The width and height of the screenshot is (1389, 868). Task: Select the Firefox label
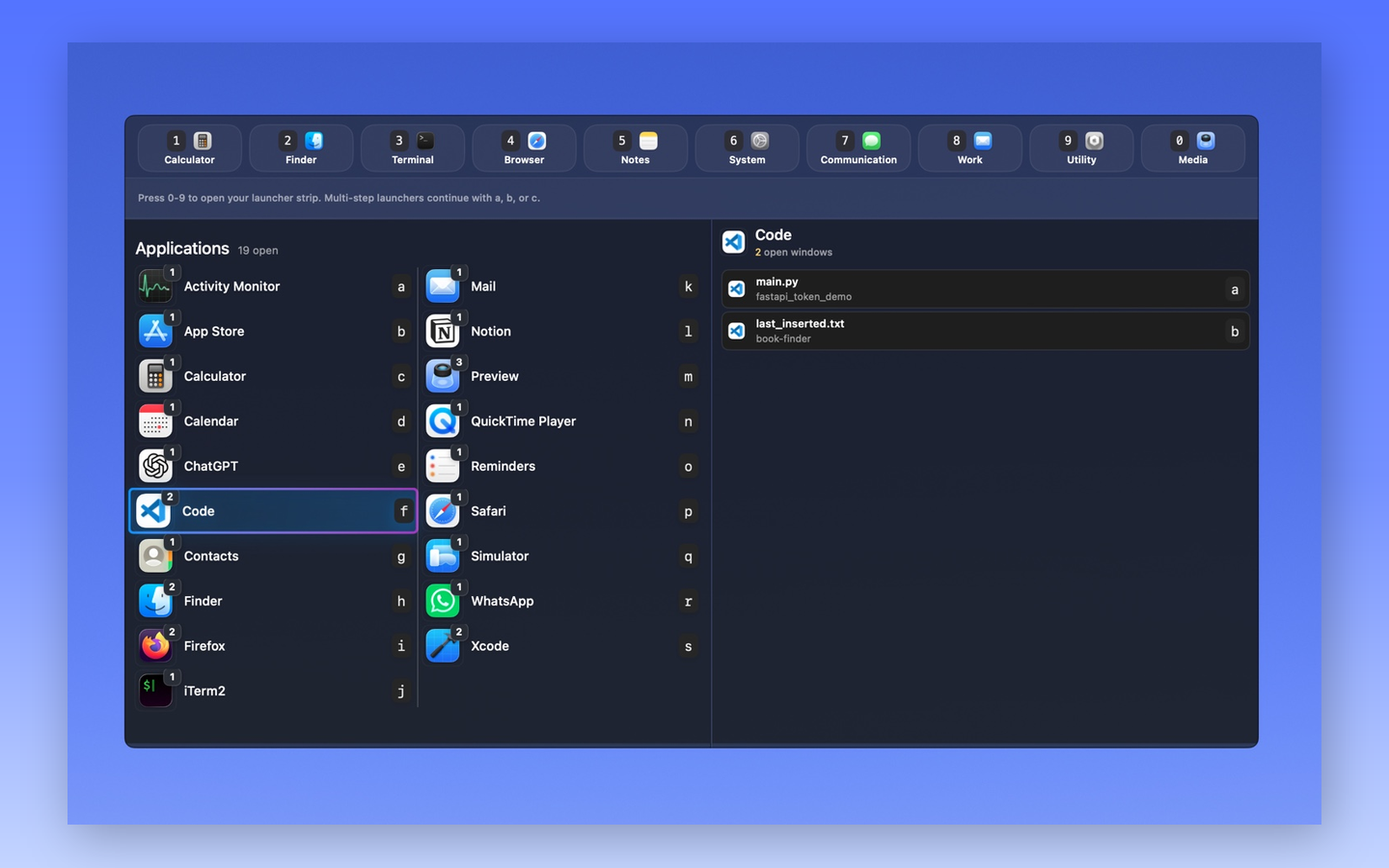click(204, 646)
